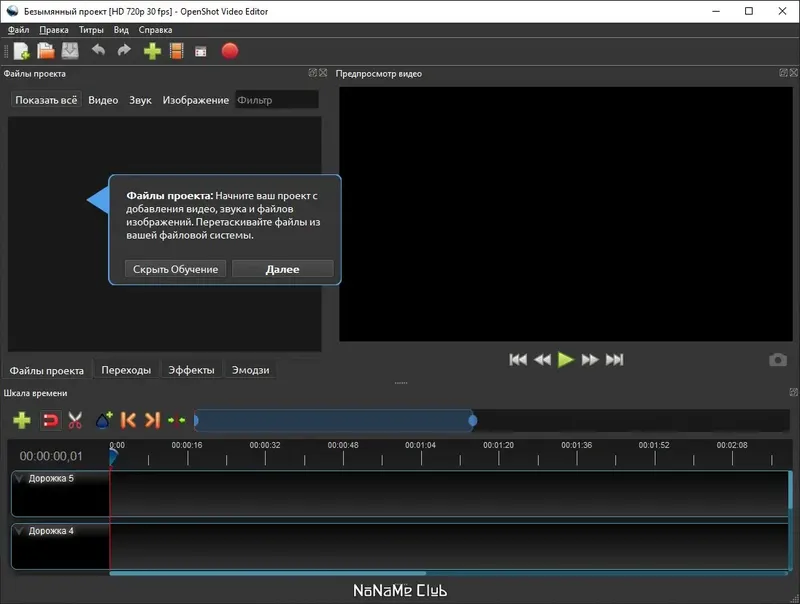Import files with the green plus toolbar icon
Viewport: 800px width, 604px height.
click(x=152, y=51)
